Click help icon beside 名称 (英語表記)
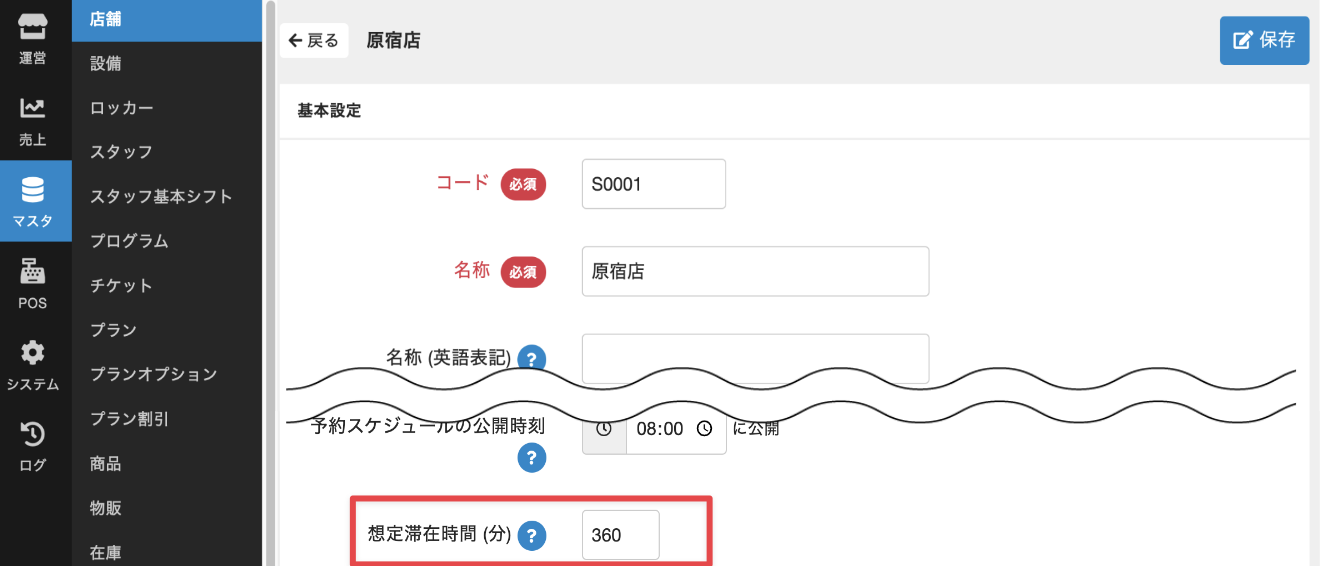Image resolution: width=1320 pixels, height=566 pixels. point(531,358)
